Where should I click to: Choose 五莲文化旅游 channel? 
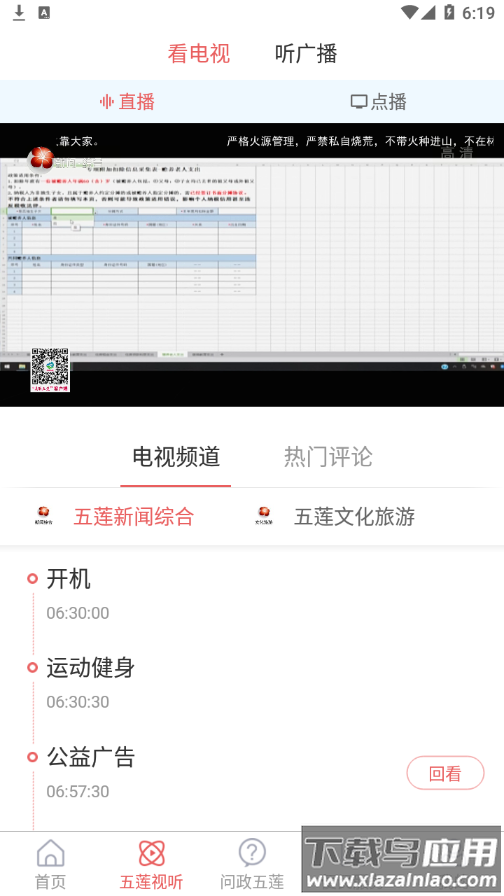tap(354, 517)
